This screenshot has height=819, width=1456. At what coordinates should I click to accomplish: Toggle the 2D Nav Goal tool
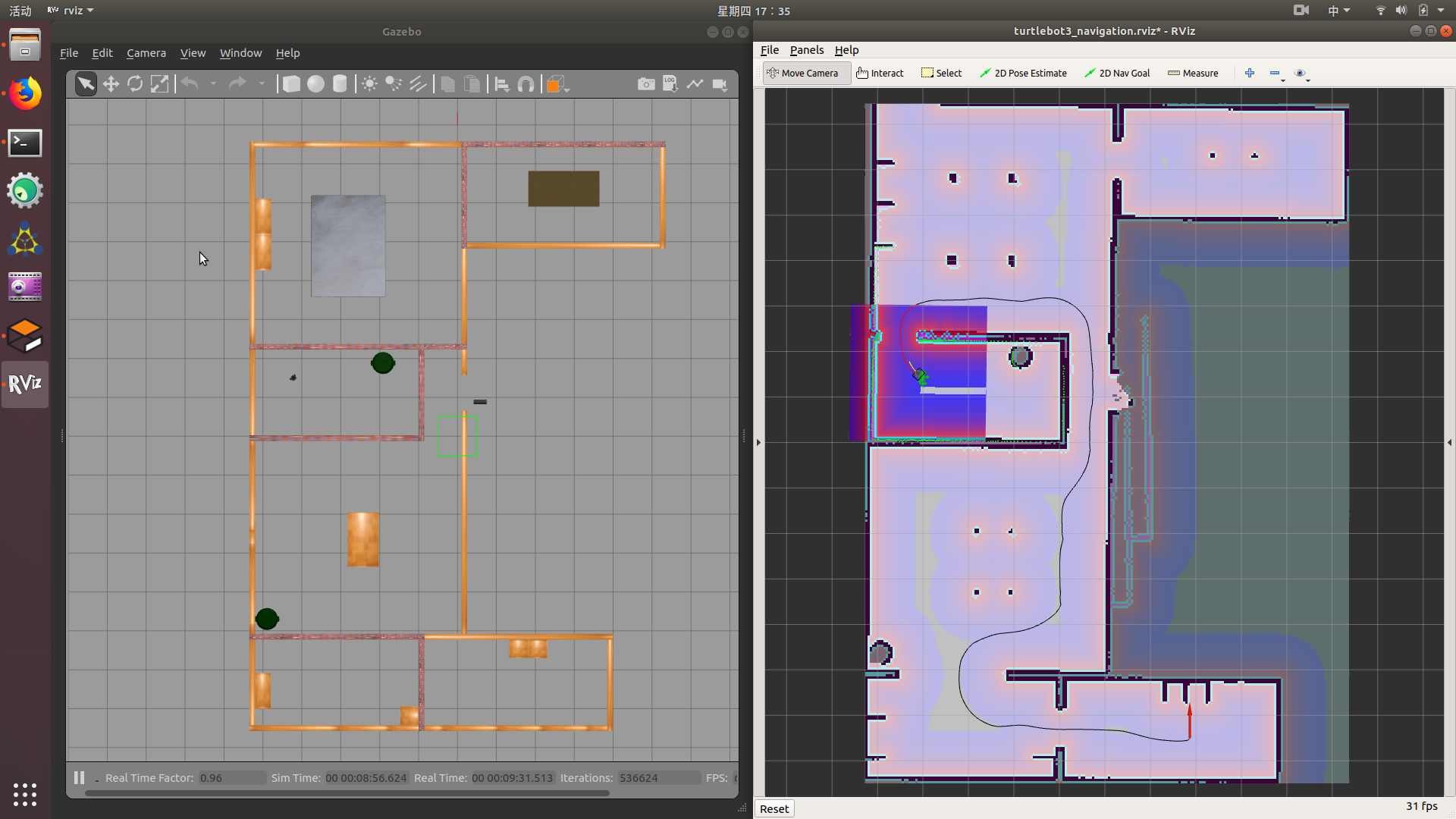pyautogui.click(x=1117, y=73)
